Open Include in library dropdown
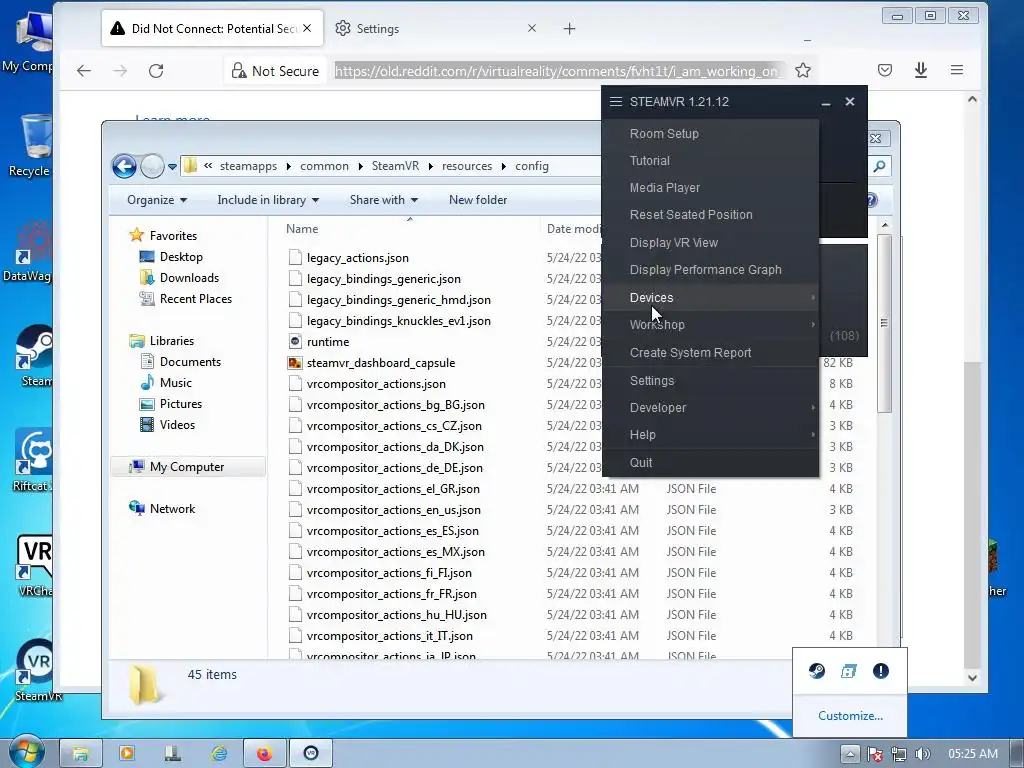The image size is (1024, 768). tap(268, 200)
